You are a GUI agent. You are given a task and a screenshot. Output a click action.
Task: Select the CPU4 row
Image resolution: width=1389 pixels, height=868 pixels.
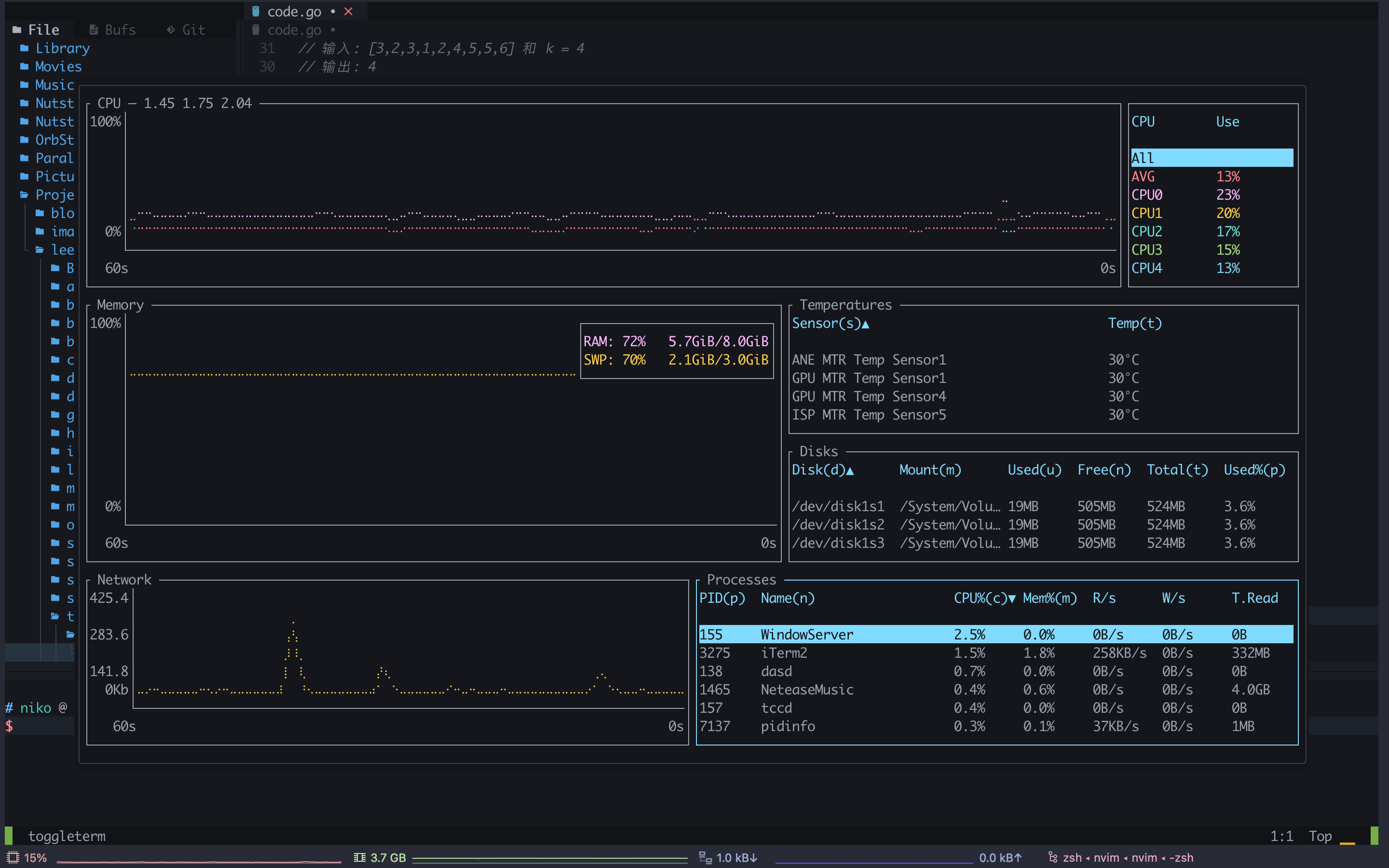[1212, 269]
